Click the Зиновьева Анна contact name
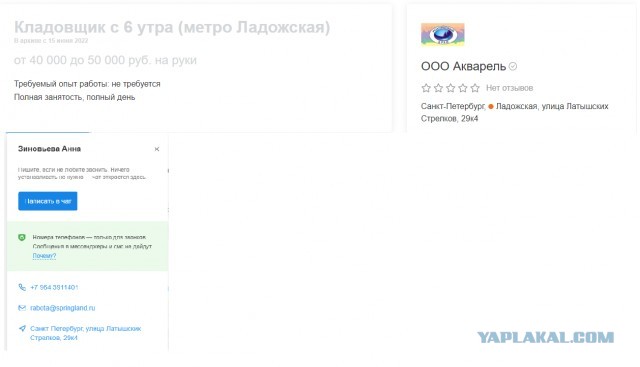 [49, 149]
